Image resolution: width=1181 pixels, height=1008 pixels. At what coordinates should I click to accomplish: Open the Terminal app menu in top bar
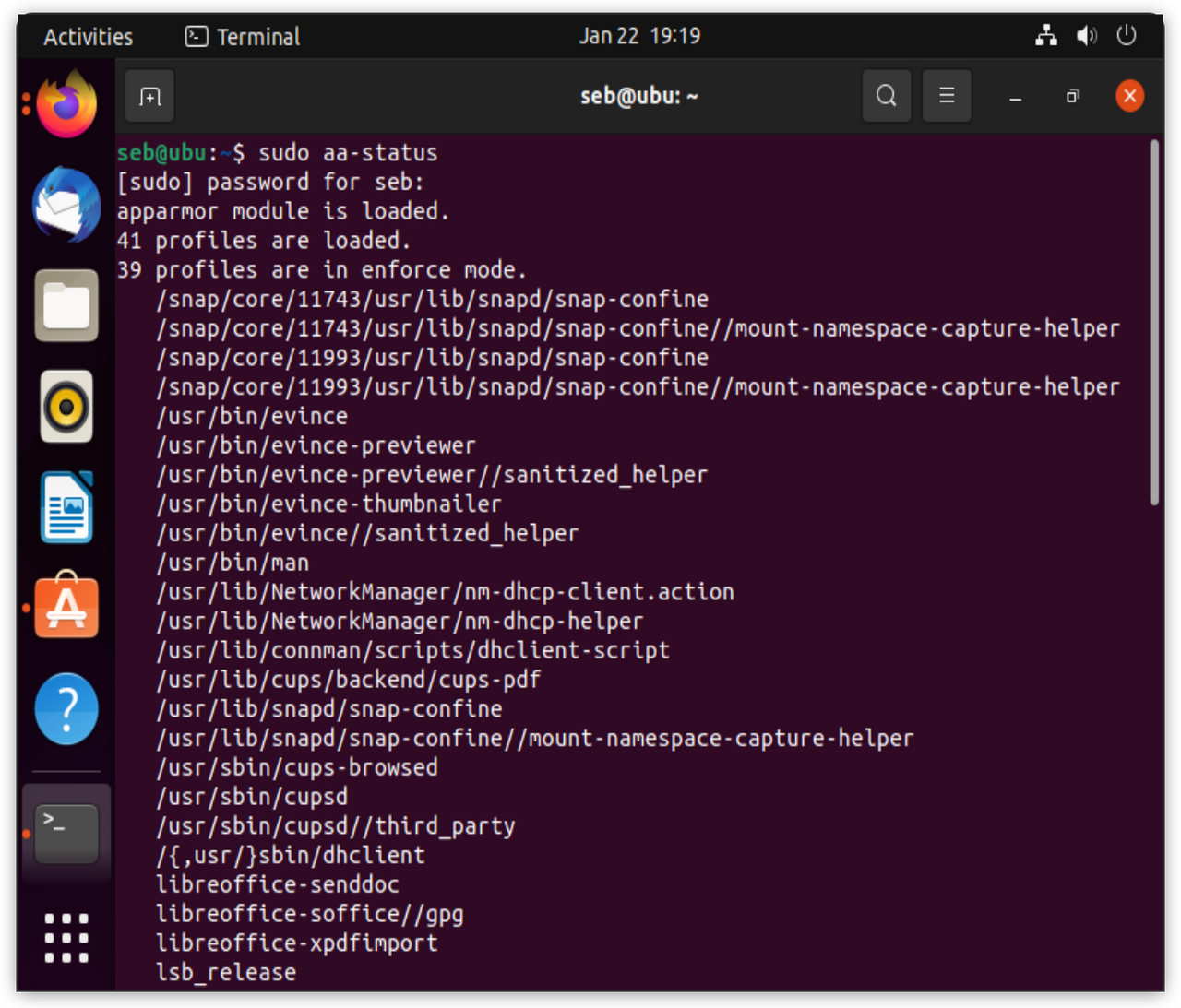coord(244,37)
